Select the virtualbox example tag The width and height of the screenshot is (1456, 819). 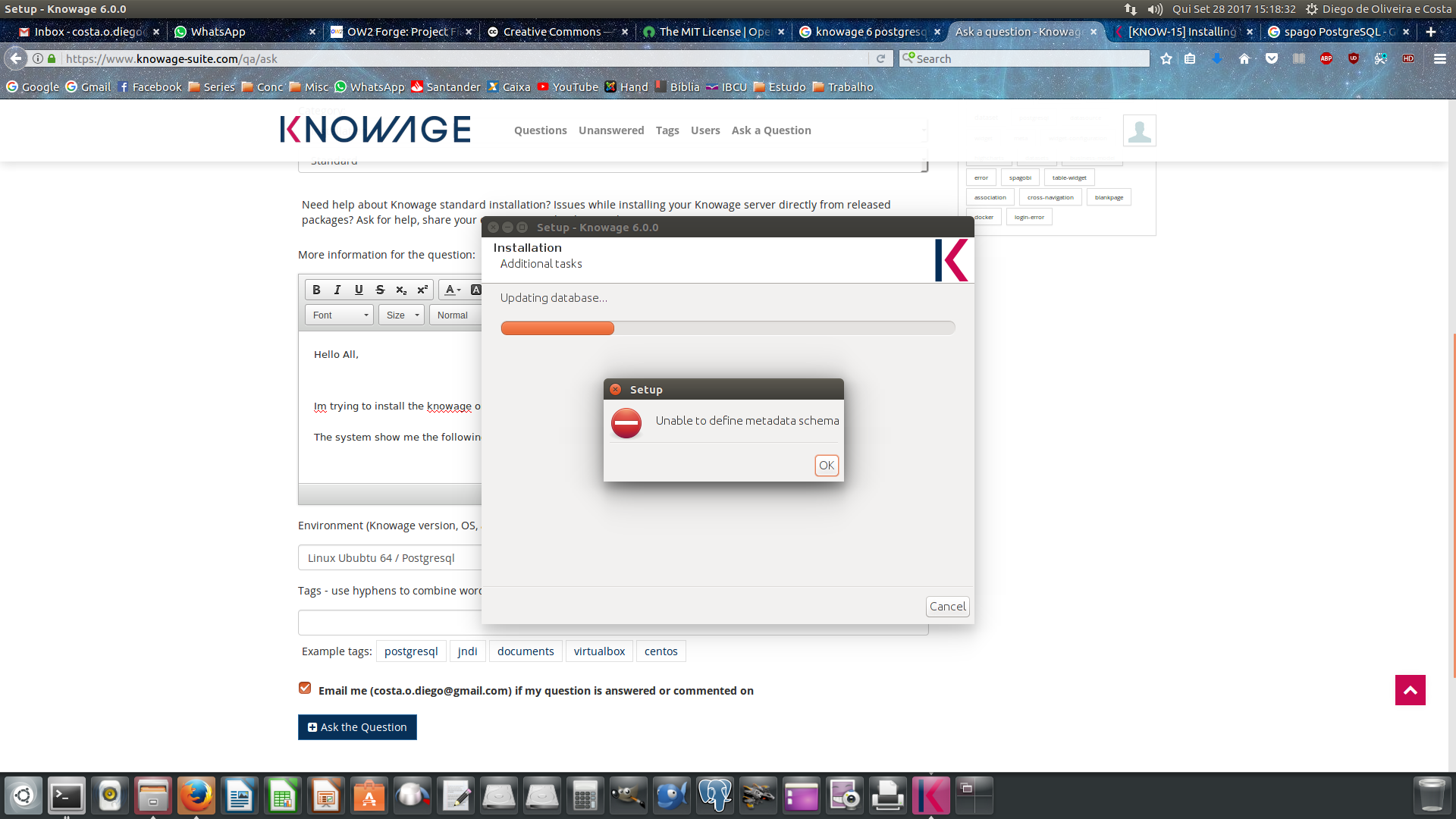pos(599,651)
